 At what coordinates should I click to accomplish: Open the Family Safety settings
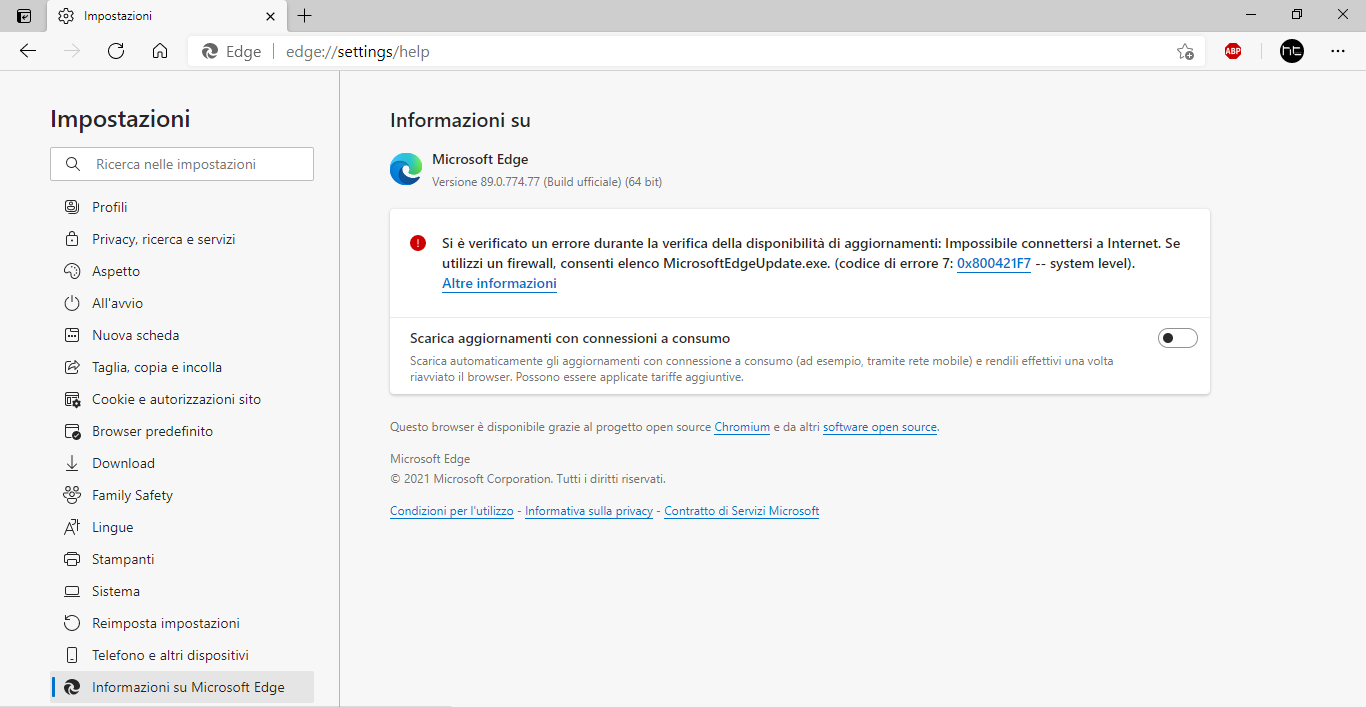tap(182, 495)
